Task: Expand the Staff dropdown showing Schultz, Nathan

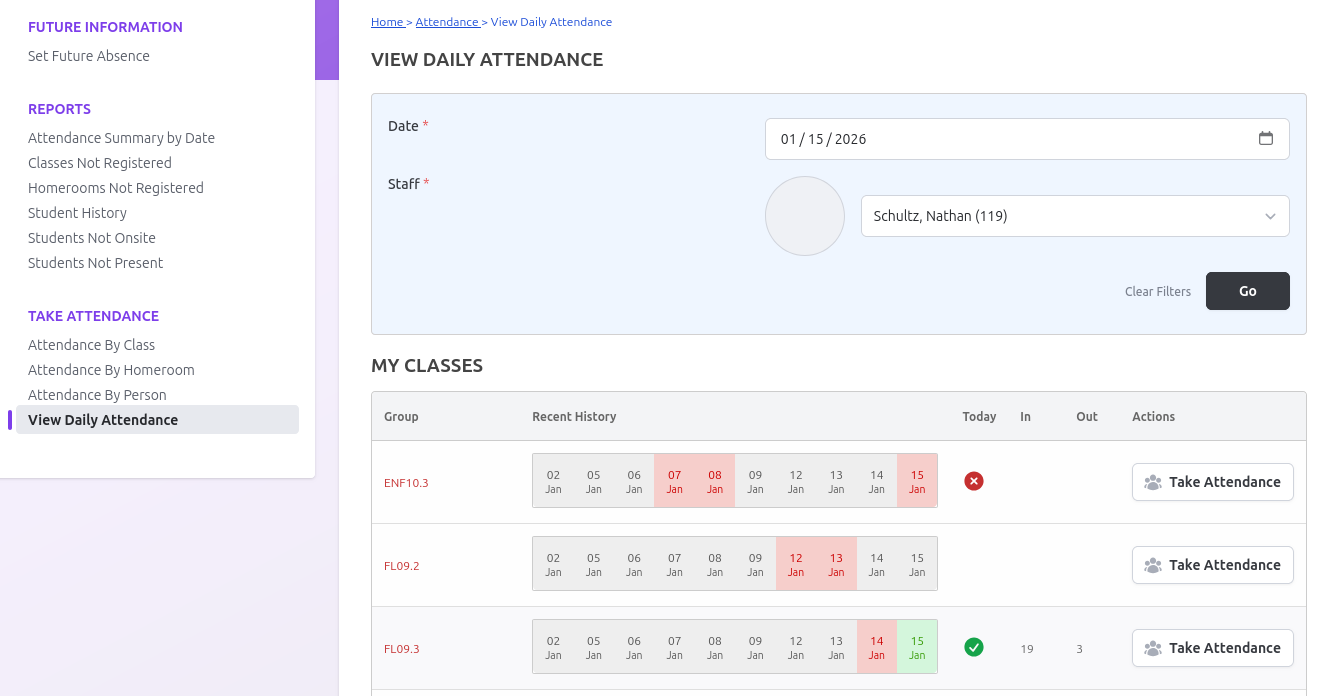Action: coord(1074,216)
